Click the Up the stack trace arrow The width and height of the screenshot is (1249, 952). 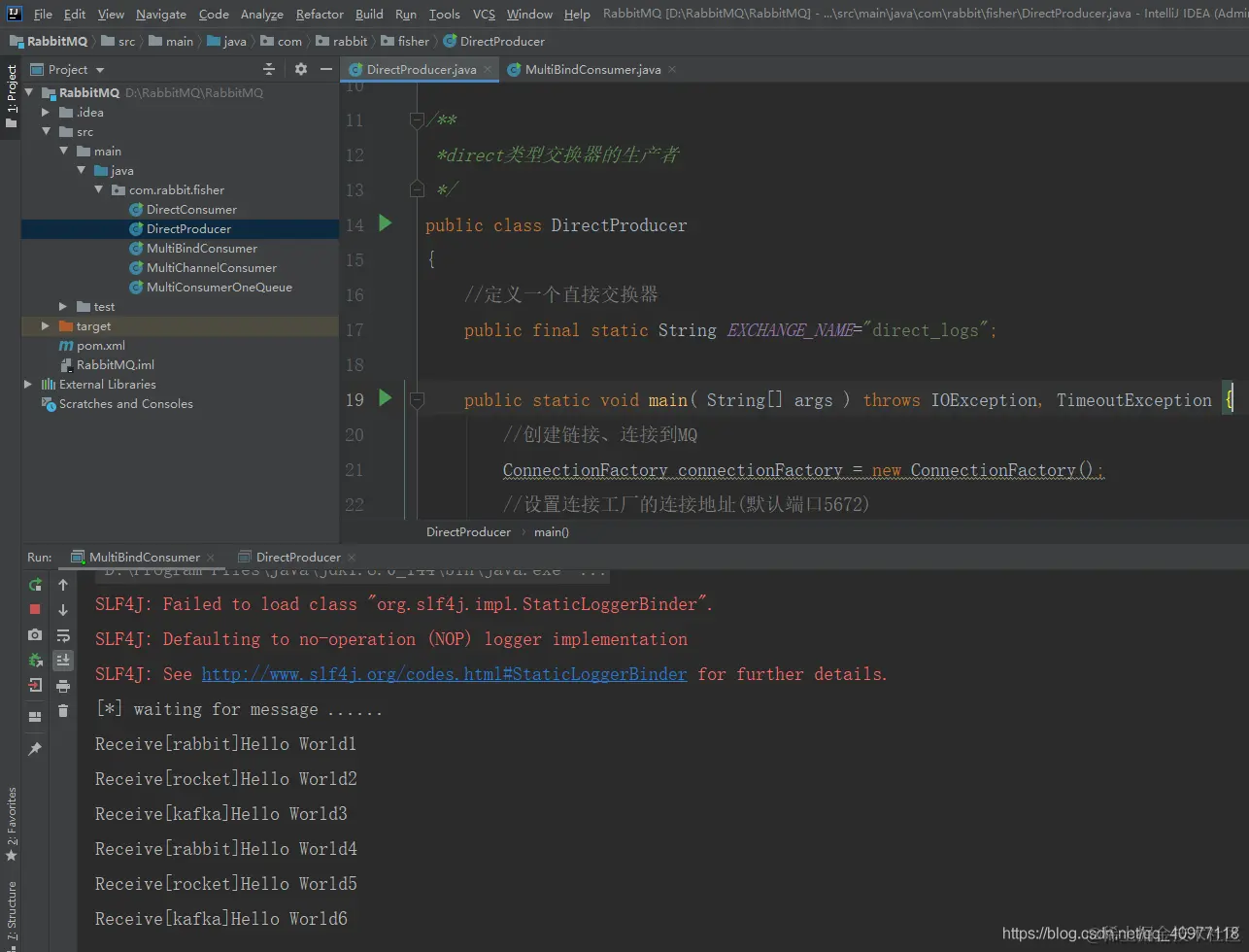coord(63,585)
